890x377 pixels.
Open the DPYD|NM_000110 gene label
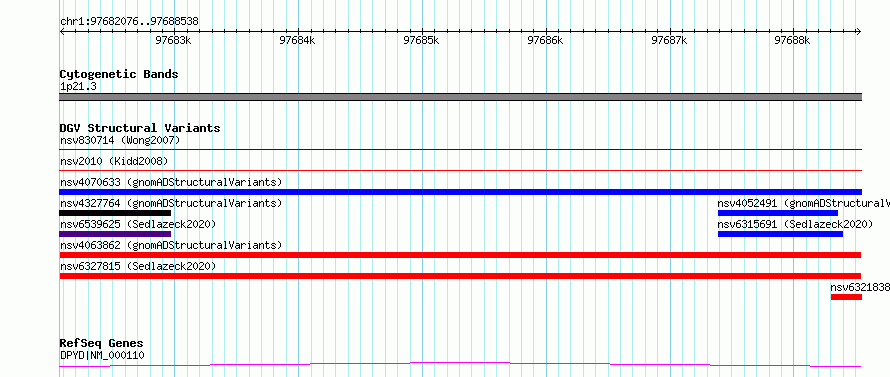102,355
